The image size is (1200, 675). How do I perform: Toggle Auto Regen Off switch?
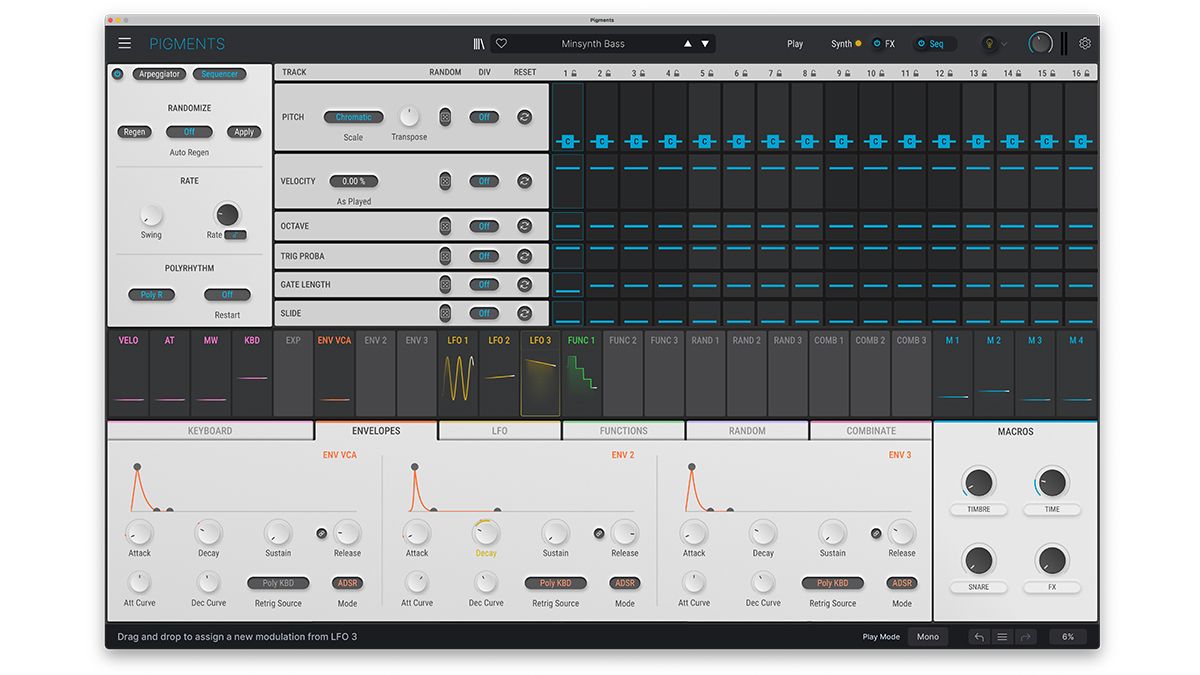tap(189, 132)
